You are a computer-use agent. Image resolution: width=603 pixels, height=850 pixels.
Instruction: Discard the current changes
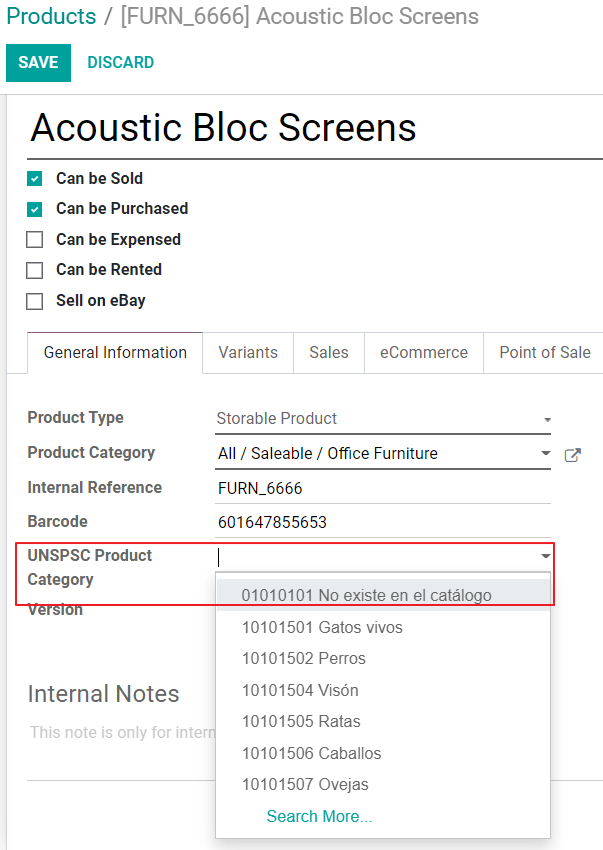[120, 62]
